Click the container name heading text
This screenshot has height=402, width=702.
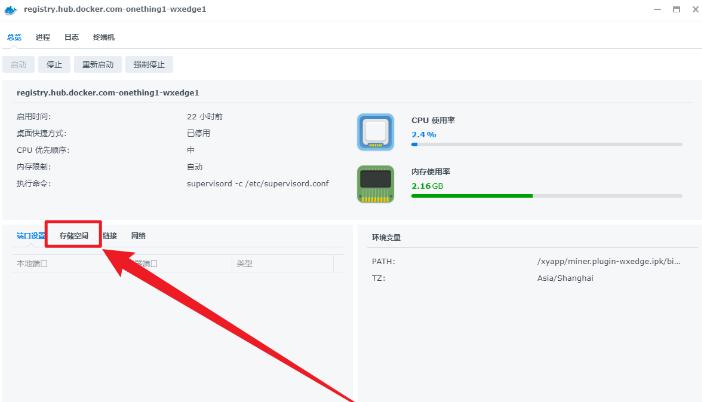(x=107, y=93)
